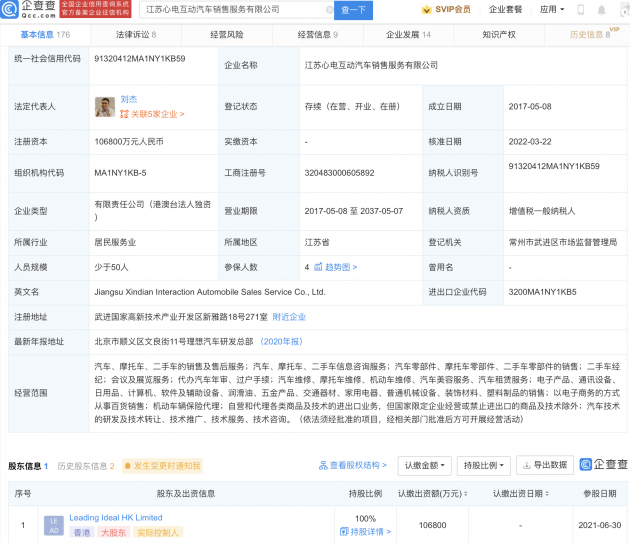
Task: Switch to 企业发展 tab
Action: point(408,35)
